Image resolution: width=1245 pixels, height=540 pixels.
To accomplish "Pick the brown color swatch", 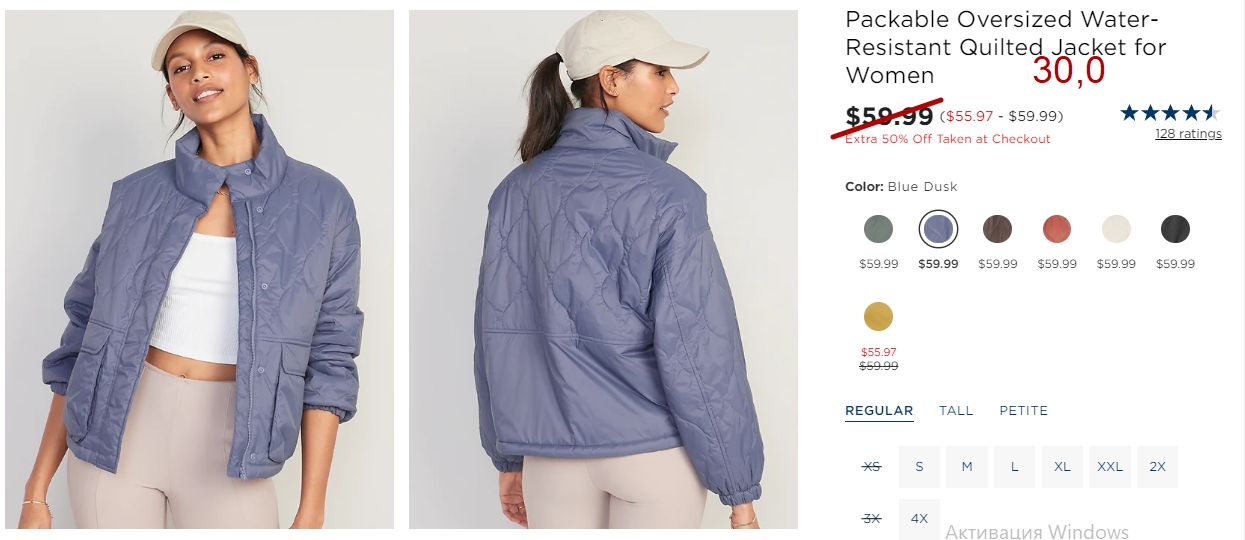I will click(997, 229).
